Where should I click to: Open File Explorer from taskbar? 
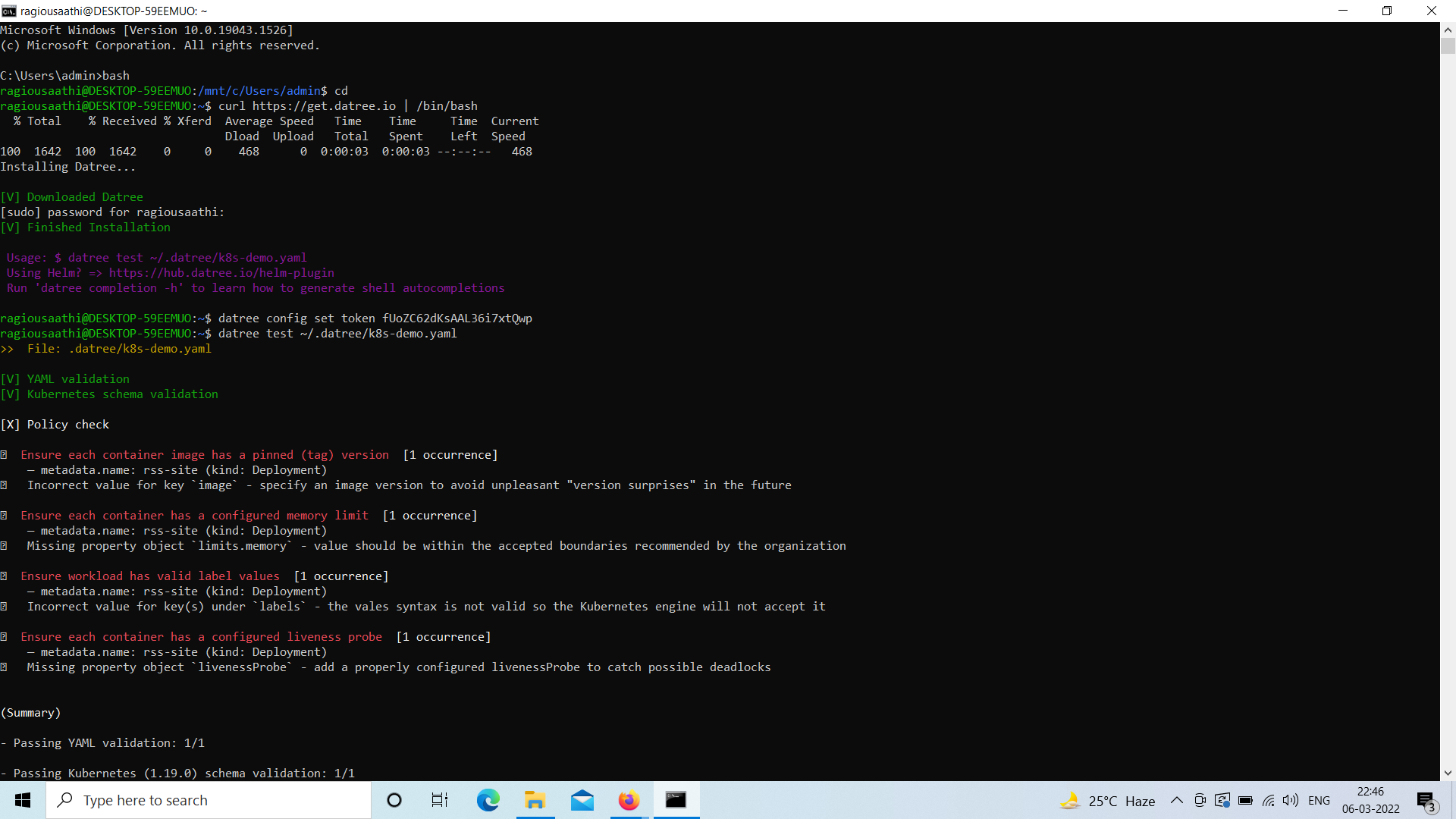535,800
